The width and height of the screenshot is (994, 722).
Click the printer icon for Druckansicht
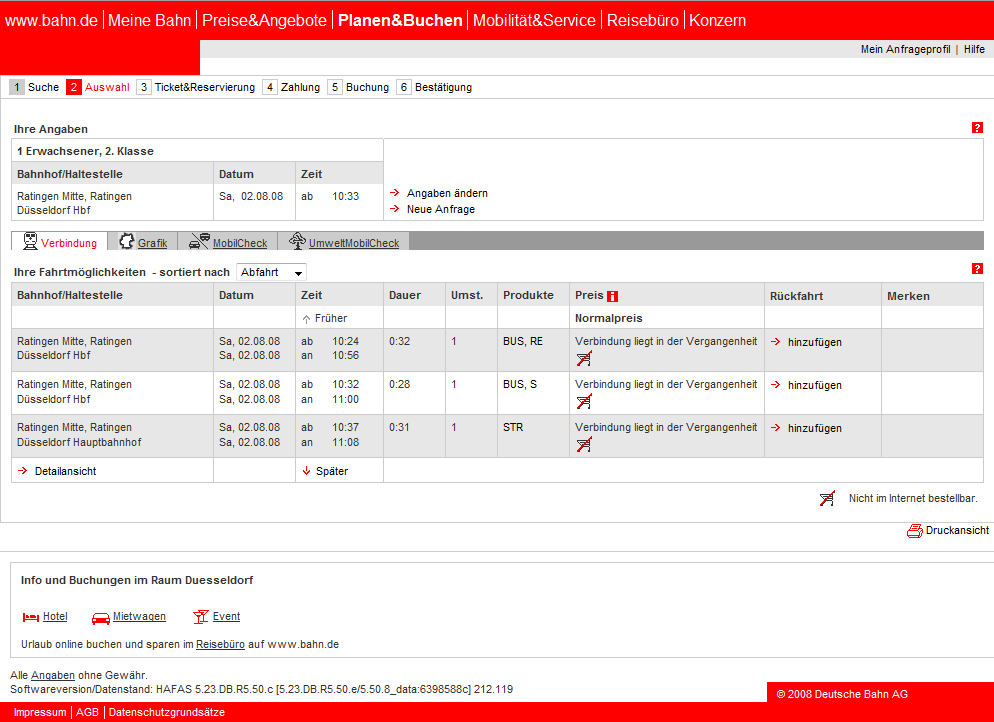[914, 531]
